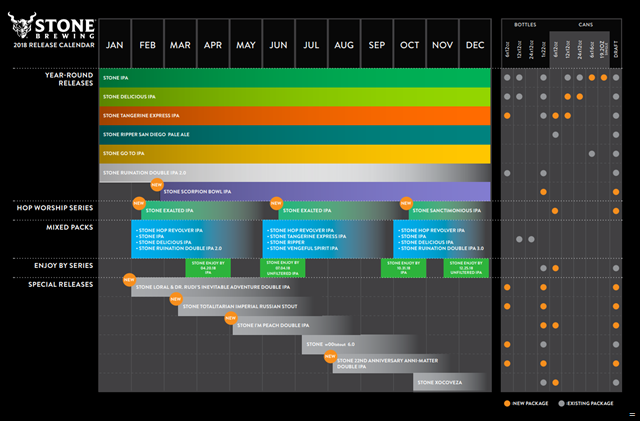This screenshot has width=640, height=421.
Task: Click the 'CANS' package header
Action: pyautogui.click(x=585, y=25)
